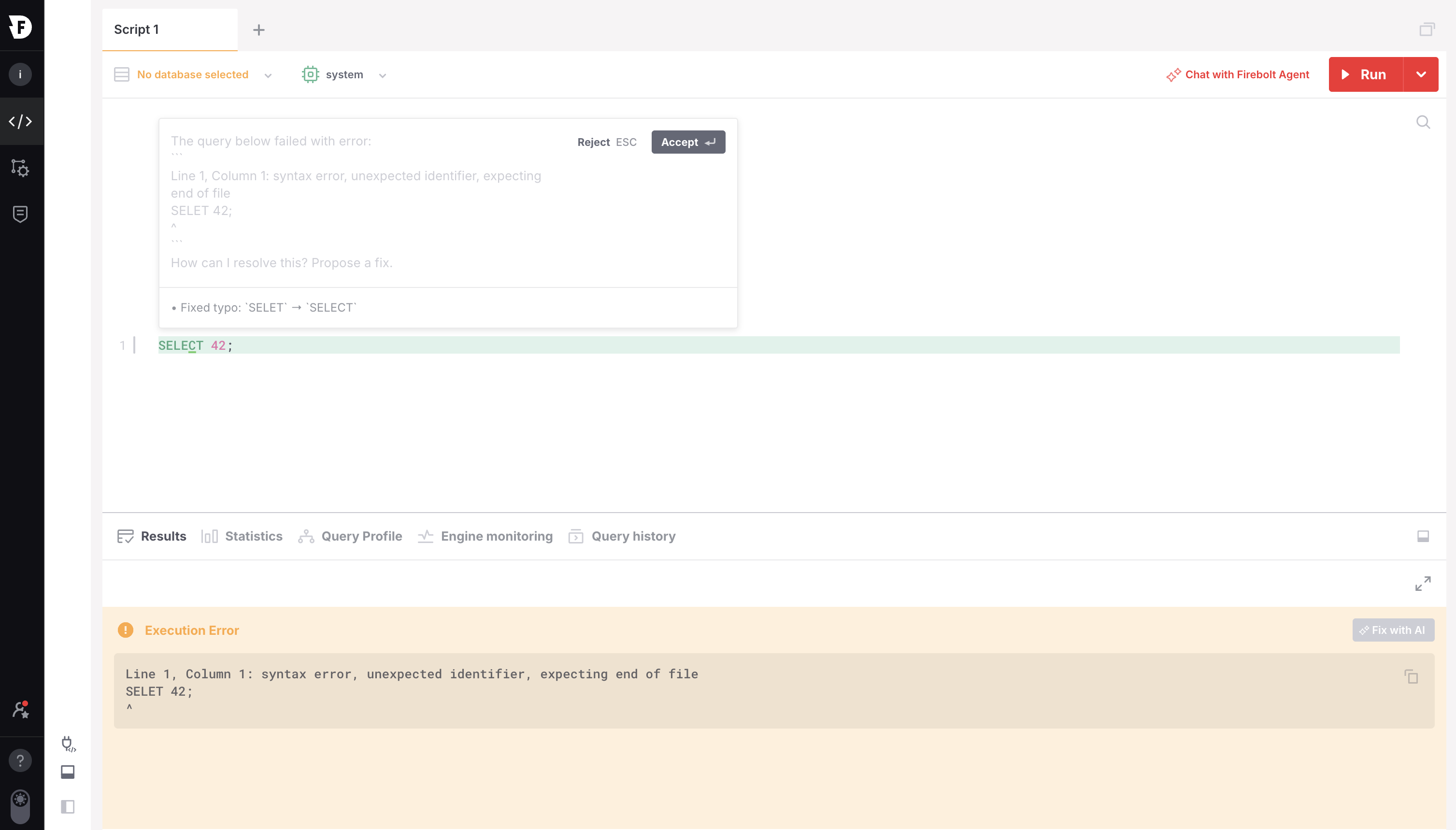Open the No database selected dropdown
This screenshot has height=830, width=1456.
pyautogui.click(x=193, y=75)
